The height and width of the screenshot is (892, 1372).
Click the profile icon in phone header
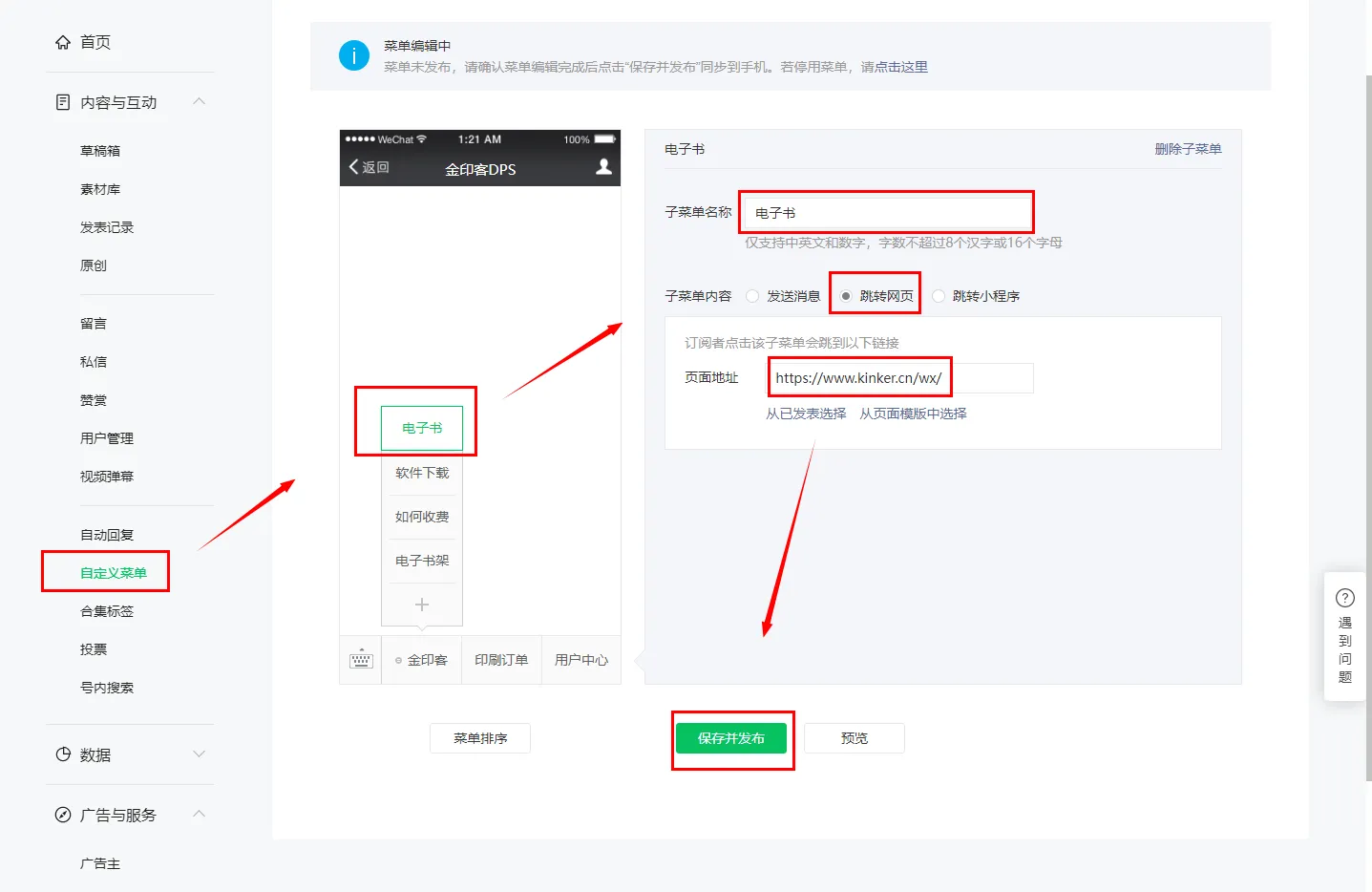[x=603, y=167]
